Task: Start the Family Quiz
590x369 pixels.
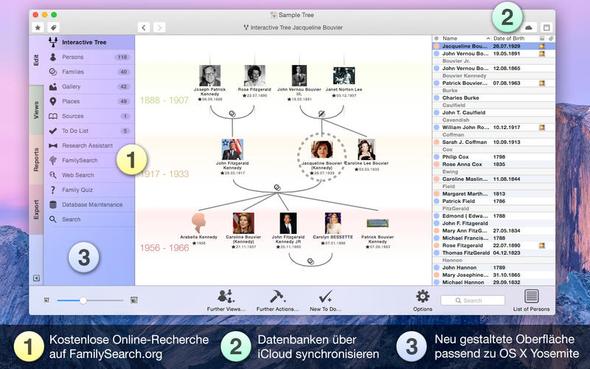Action: [90, 190]
